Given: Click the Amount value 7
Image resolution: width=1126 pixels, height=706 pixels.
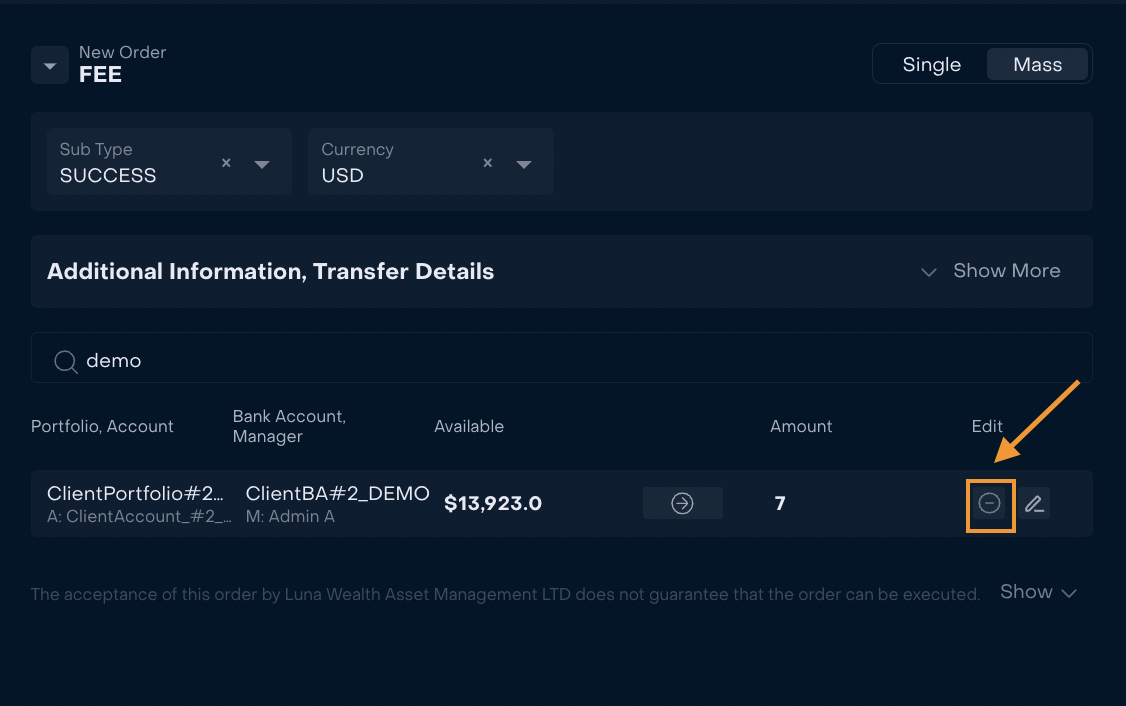Looking at the screenshot, I should tap(780, 503).
